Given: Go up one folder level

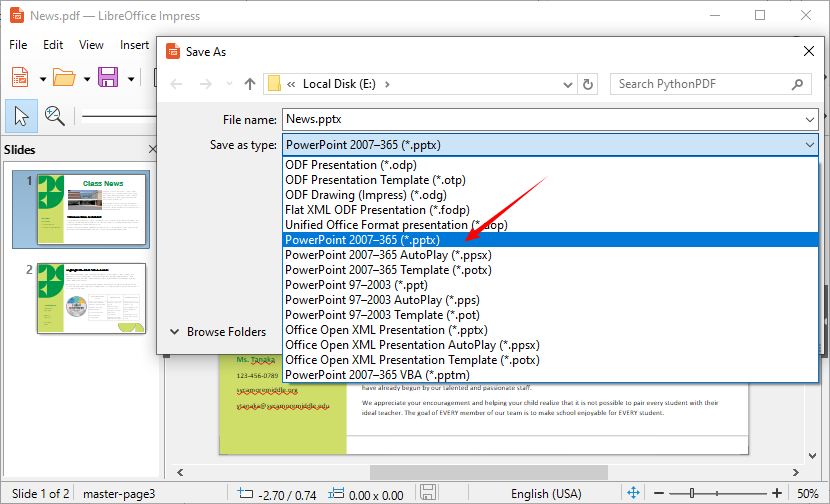Looking at the screenshot, I should click(x=250, y=84).
